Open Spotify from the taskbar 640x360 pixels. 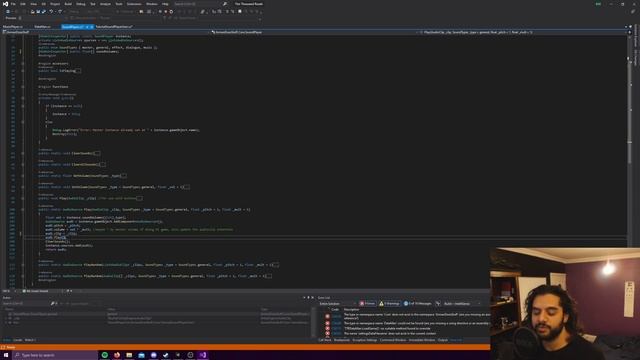pyautogui.click(x=105, y=355)
